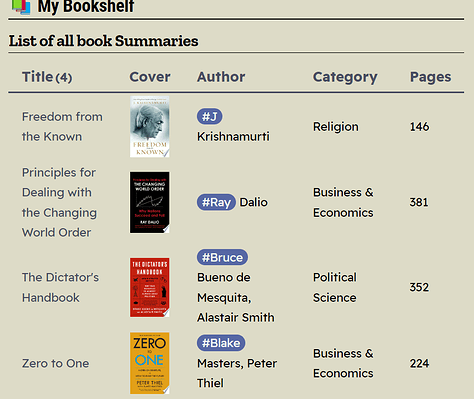The width and height of the screenshot is (474, 399).
Task: Select the #J author tag
Action: point(210,117)
